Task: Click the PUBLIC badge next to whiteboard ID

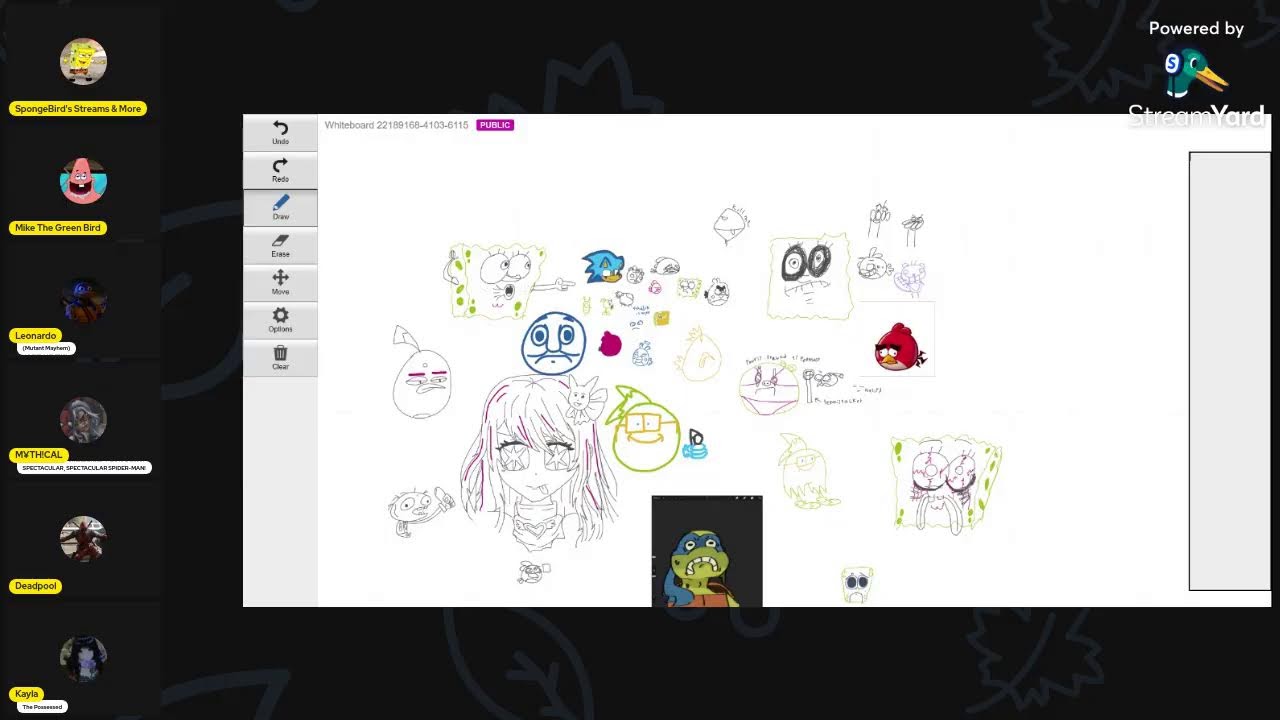Action: click(495, 125)
